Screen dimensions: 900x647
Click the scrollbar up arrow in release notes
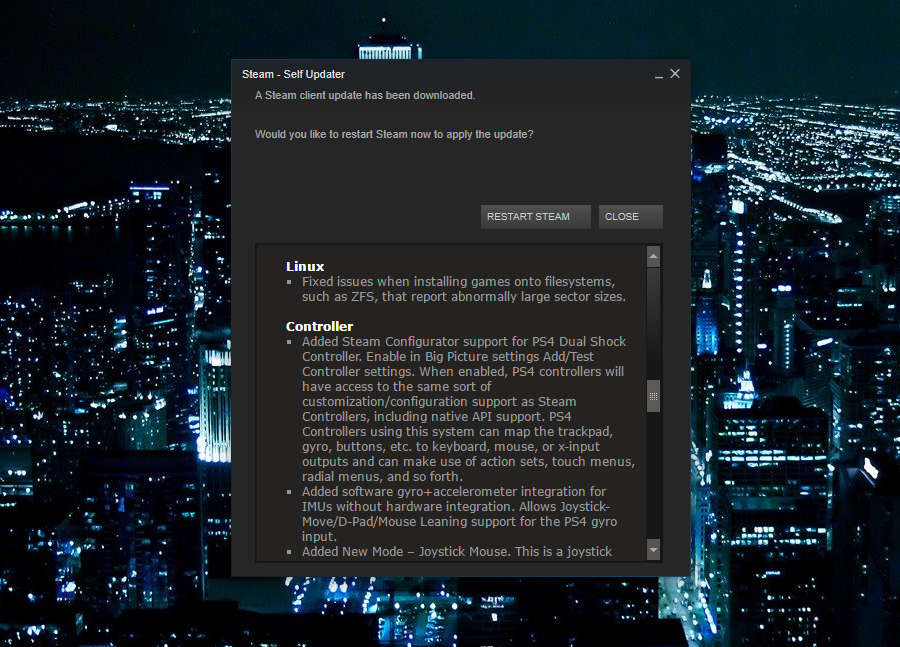tap(653, 257)
